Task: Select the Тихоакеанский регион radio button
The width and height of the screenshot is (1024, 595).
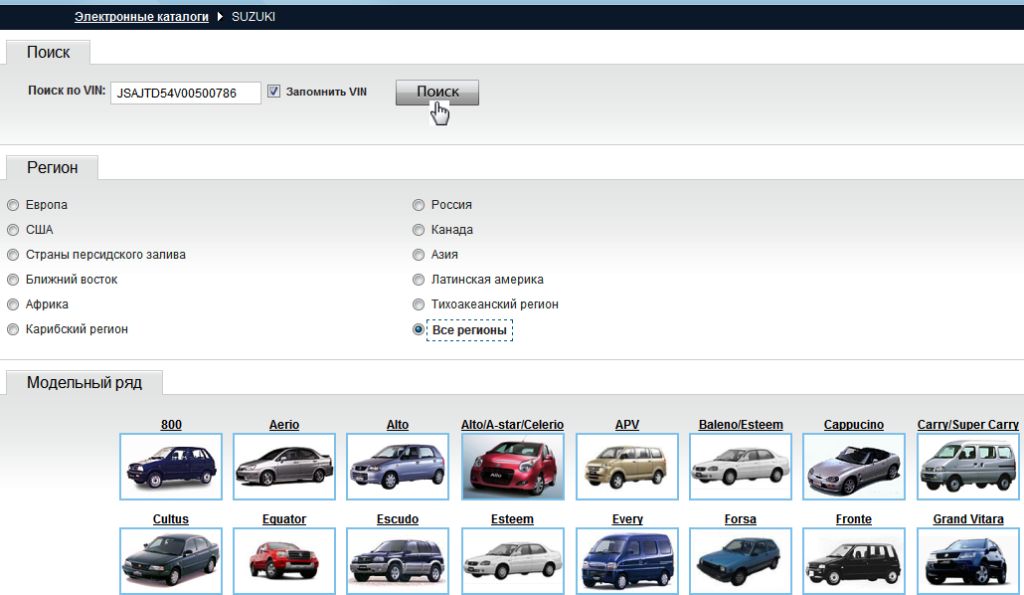Action: pyautogui.click(x=419, y=304)
